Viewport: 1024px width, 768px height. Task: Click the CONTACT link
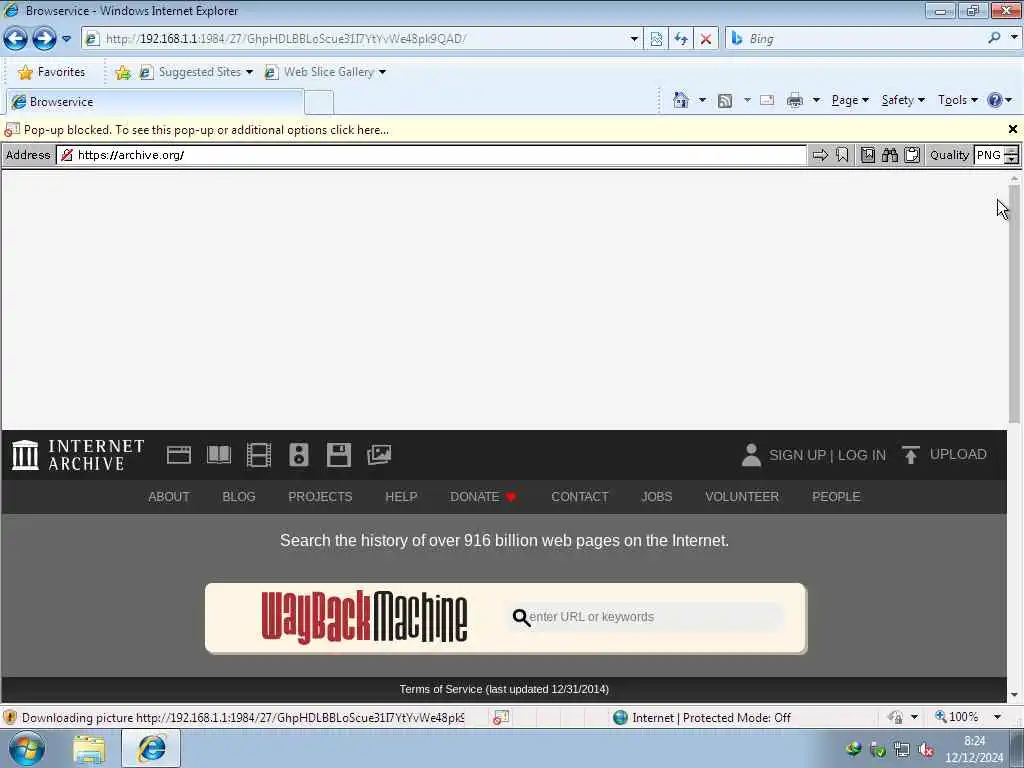579,496
